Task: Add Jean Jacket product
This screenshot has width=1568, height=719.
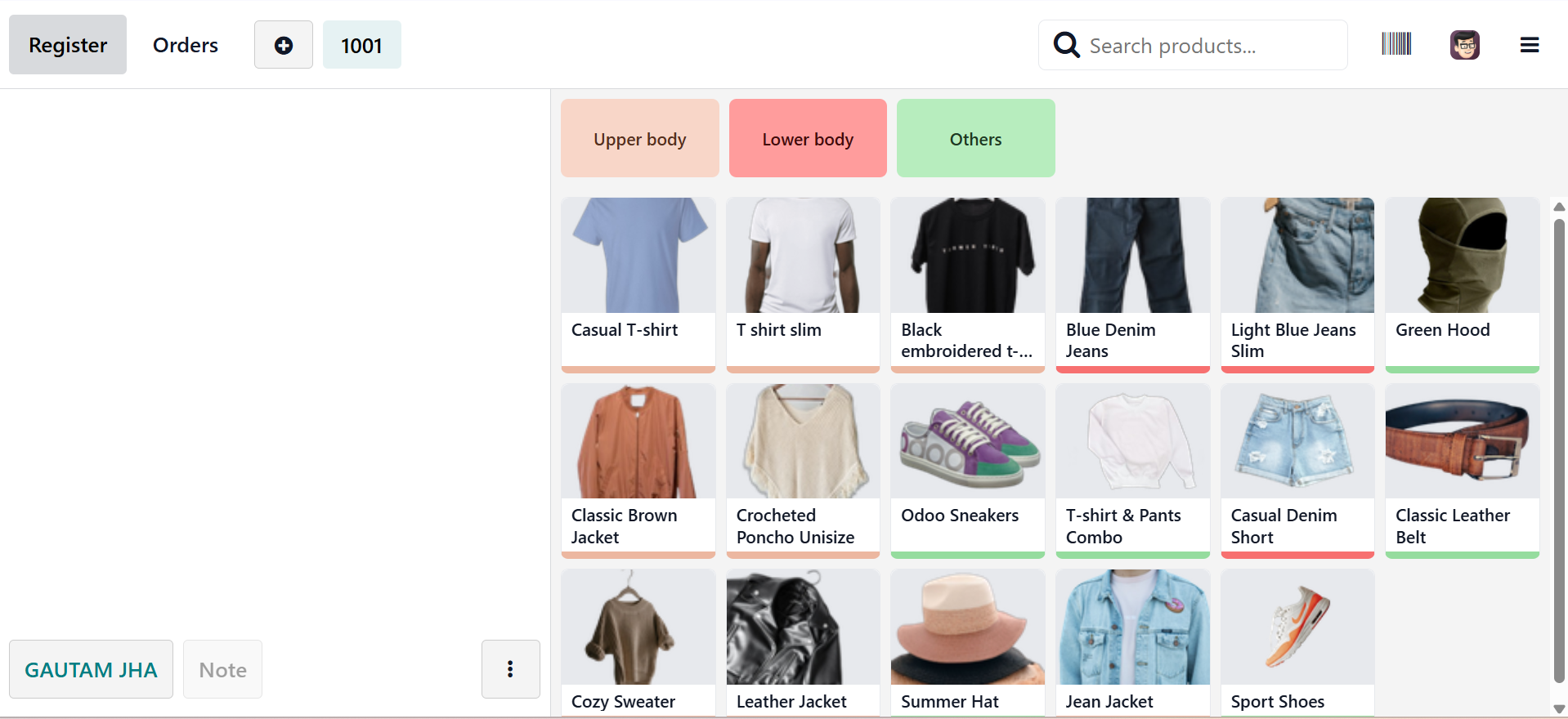Action: tap(1133, 644)
